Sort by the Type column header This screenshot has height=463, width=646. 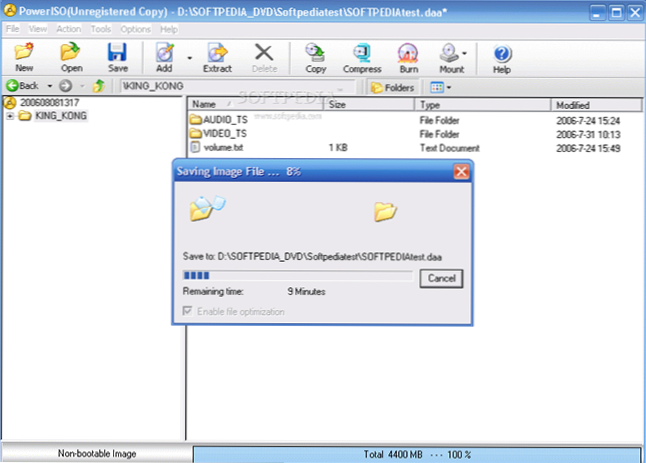coord(482,105)
